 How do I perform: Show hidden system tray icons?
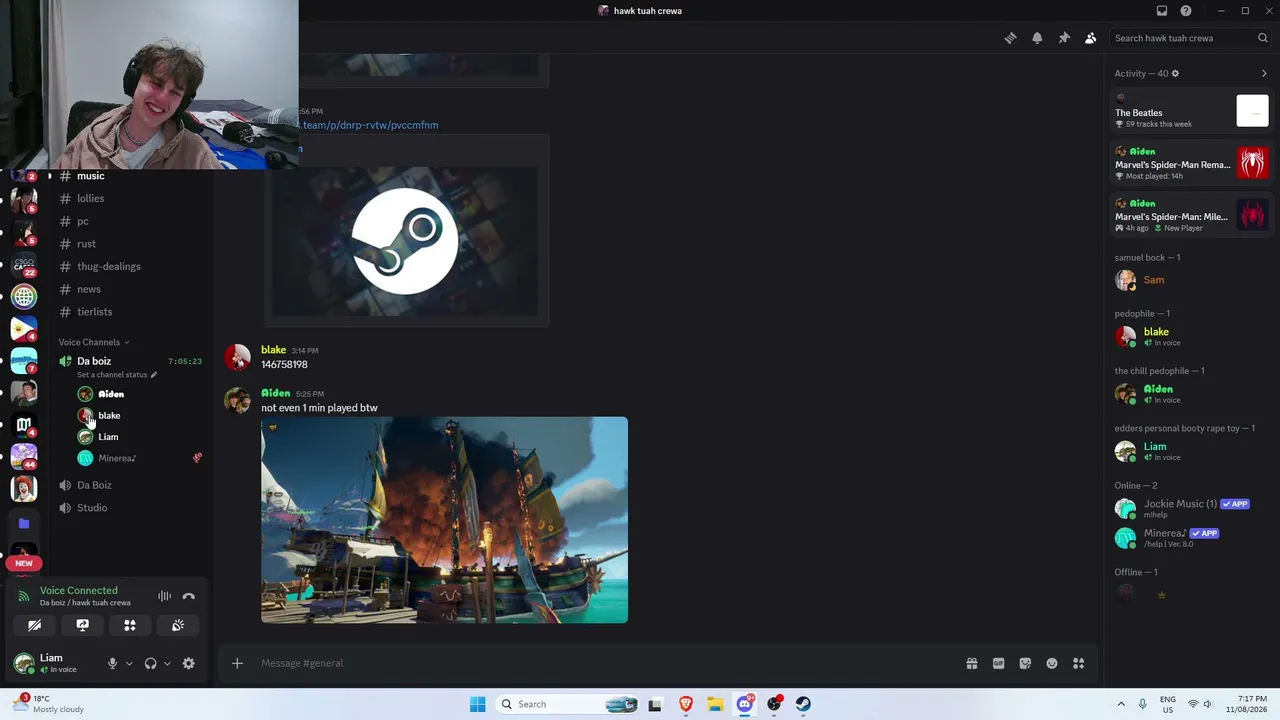pyautogui.click(x=1121, y=704)
